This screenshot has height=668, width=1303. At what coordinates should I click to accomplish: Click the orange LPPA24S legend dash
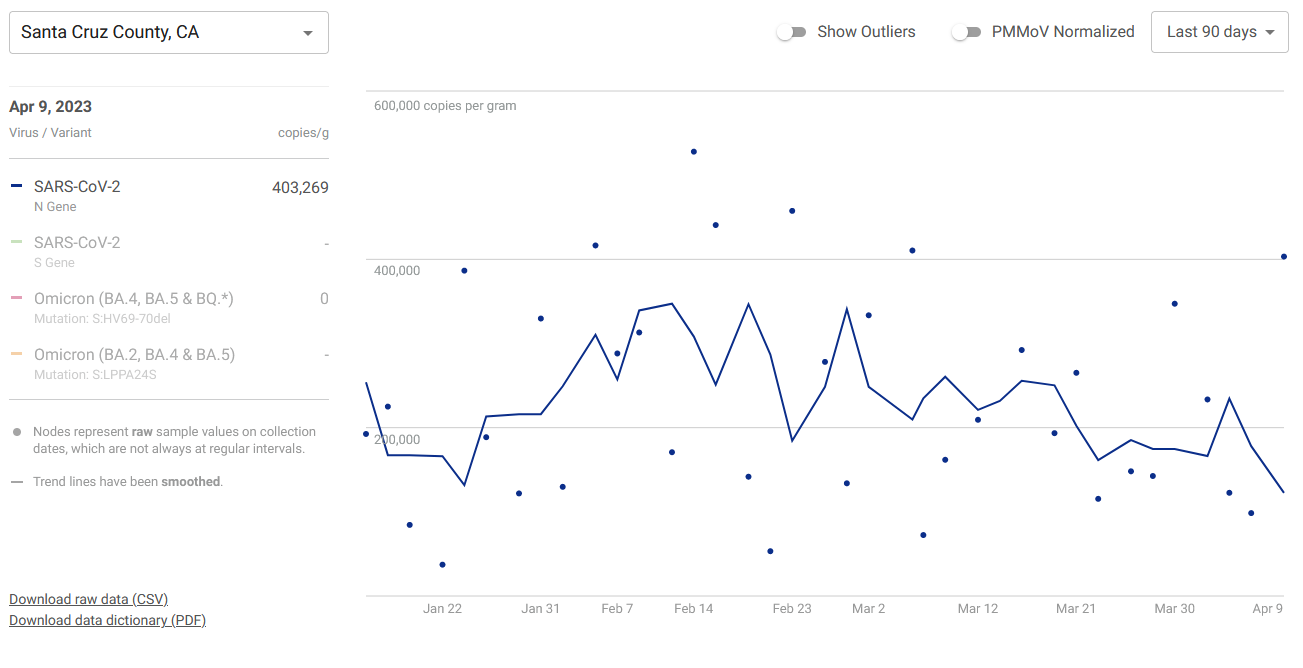coord(16,354)
